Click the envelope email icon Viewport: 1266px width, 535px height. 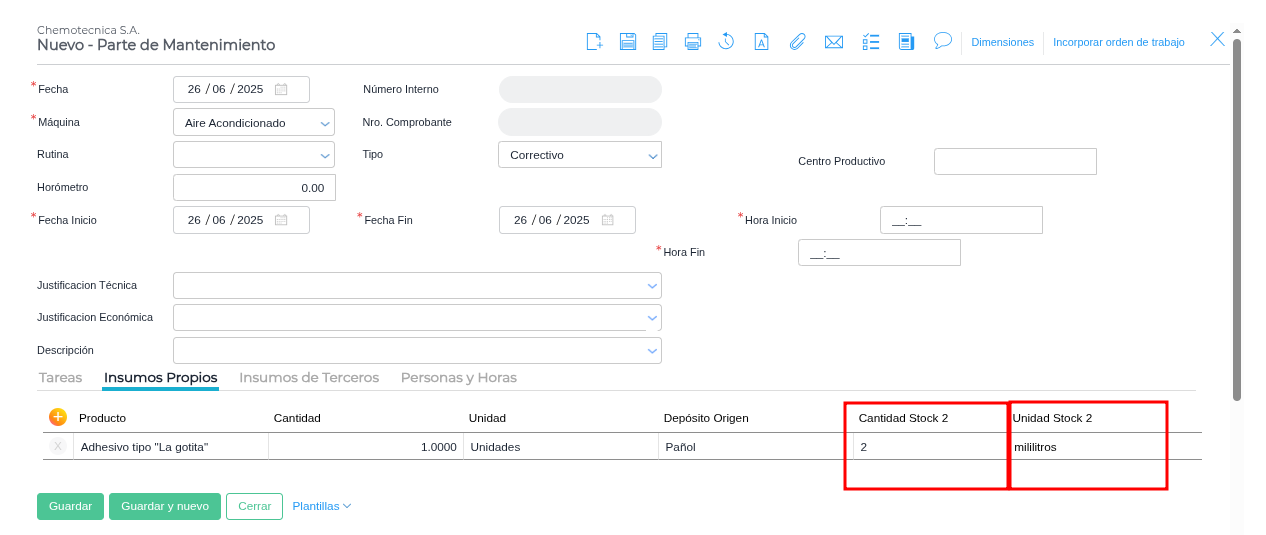coord(833,41)
